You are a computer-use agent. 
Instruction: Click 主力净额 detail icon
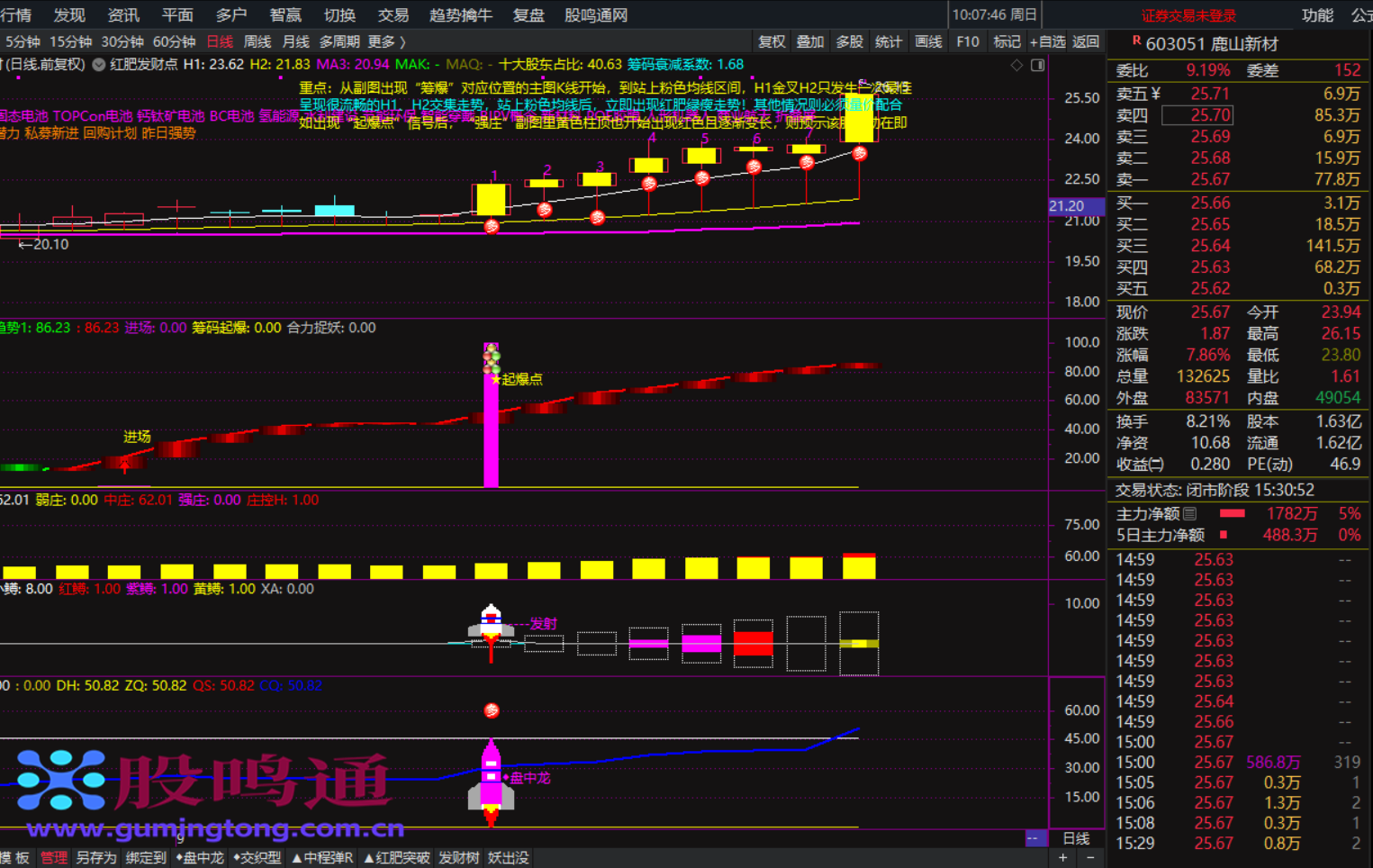point(1189,514)
